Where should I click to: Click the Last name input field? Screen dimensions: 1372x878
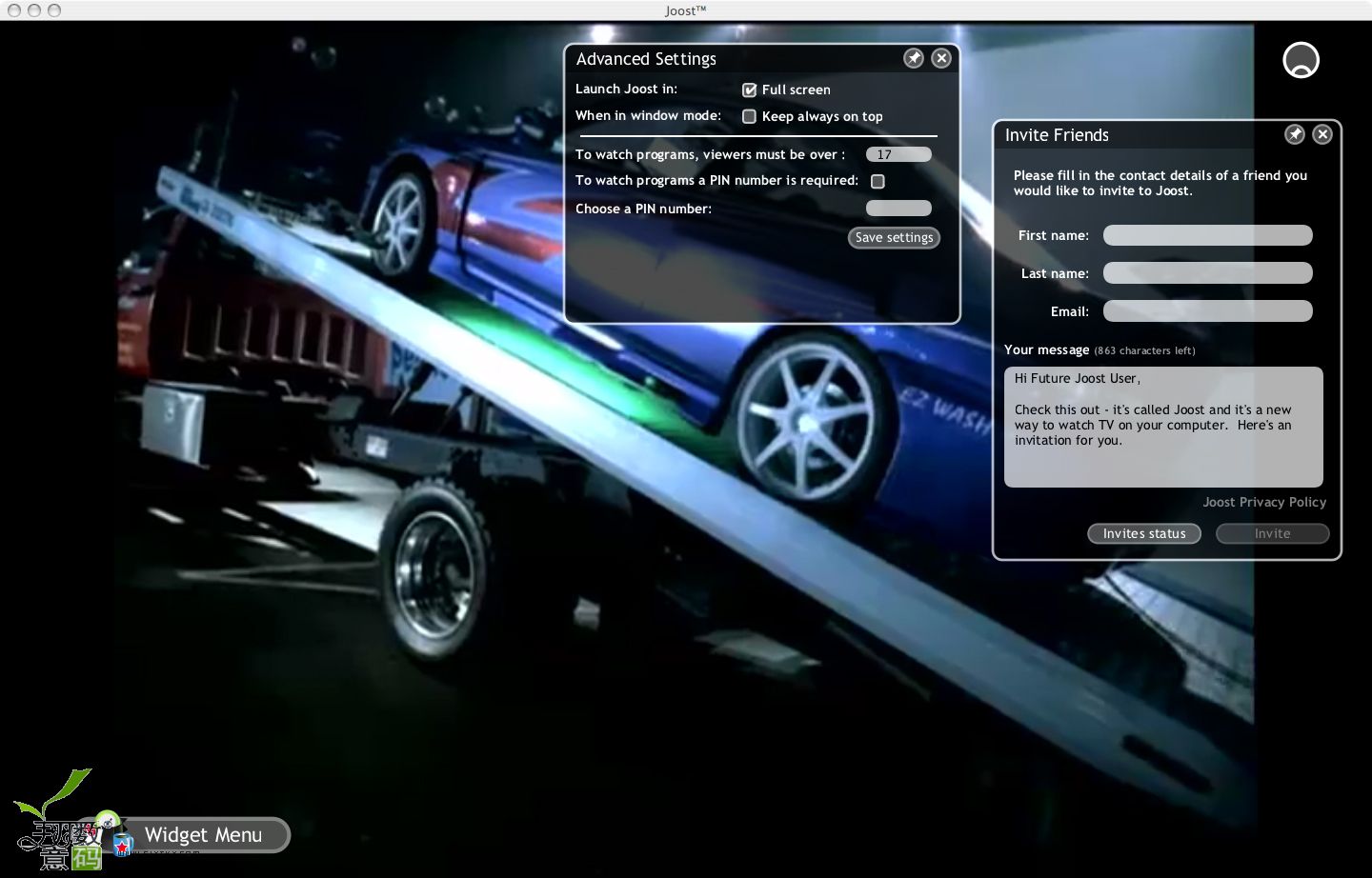[x=1207, y=273]
